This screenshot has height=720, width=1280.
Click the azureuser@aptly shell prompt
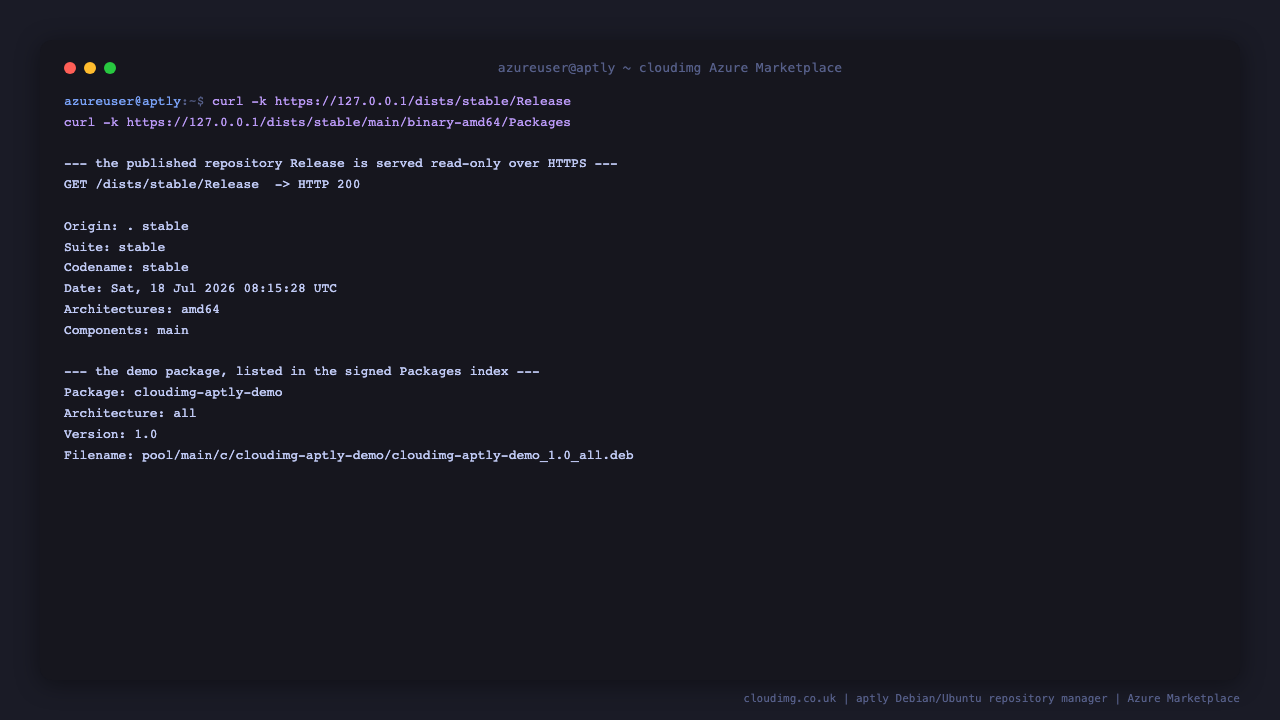tap(134, 102)
